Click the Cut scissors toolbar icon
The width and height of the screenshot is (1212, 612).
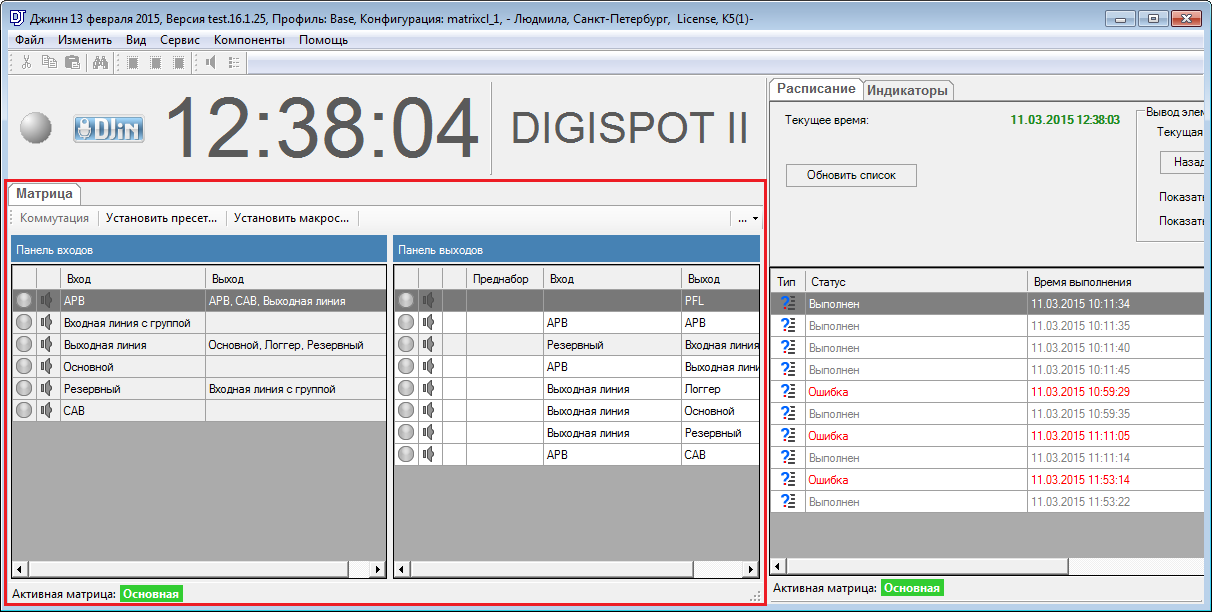[x=27, y=62]
